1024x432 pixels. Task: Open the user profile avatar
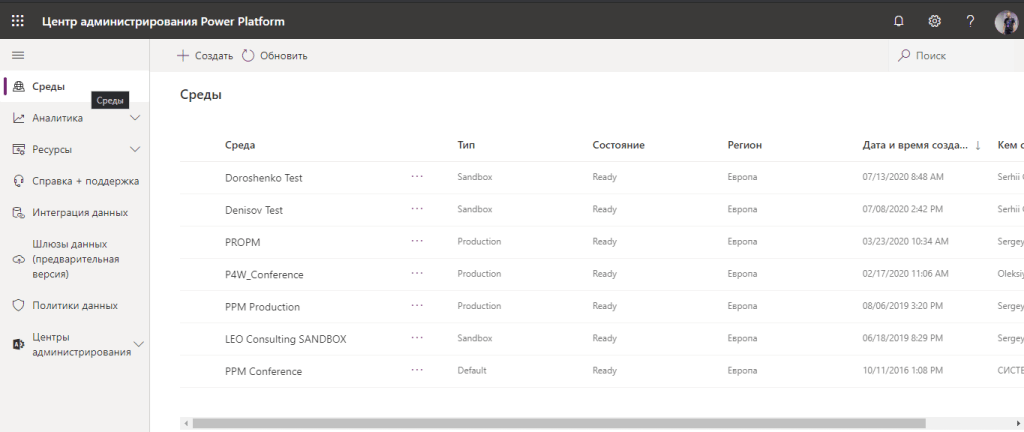tap(1005, 21)
